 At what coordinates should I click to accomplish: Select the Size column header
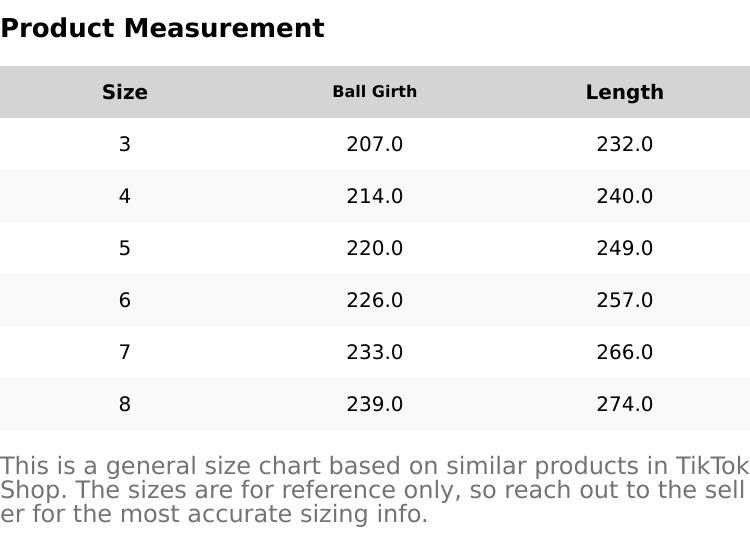[x=125, y=92]
